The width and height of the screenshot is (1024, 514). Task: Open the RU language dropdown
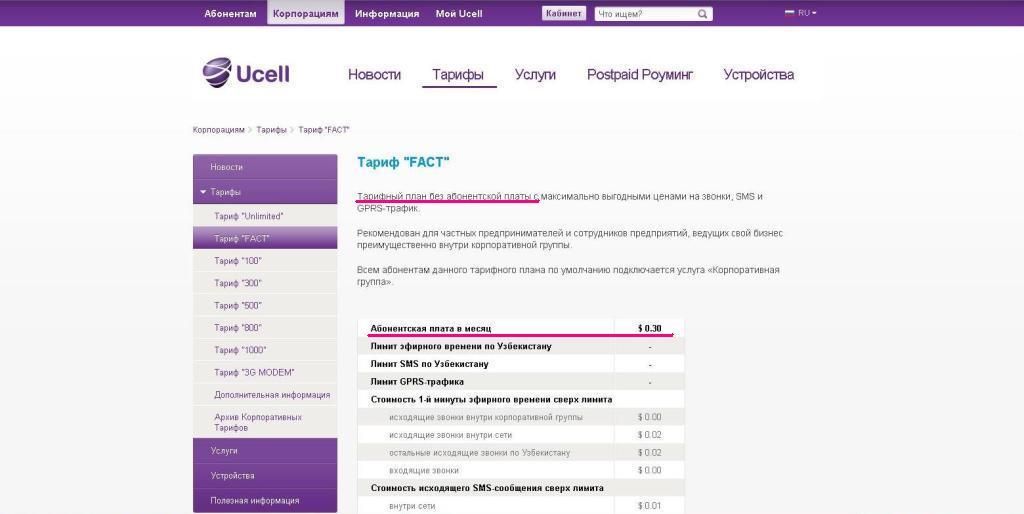[807, 12]
